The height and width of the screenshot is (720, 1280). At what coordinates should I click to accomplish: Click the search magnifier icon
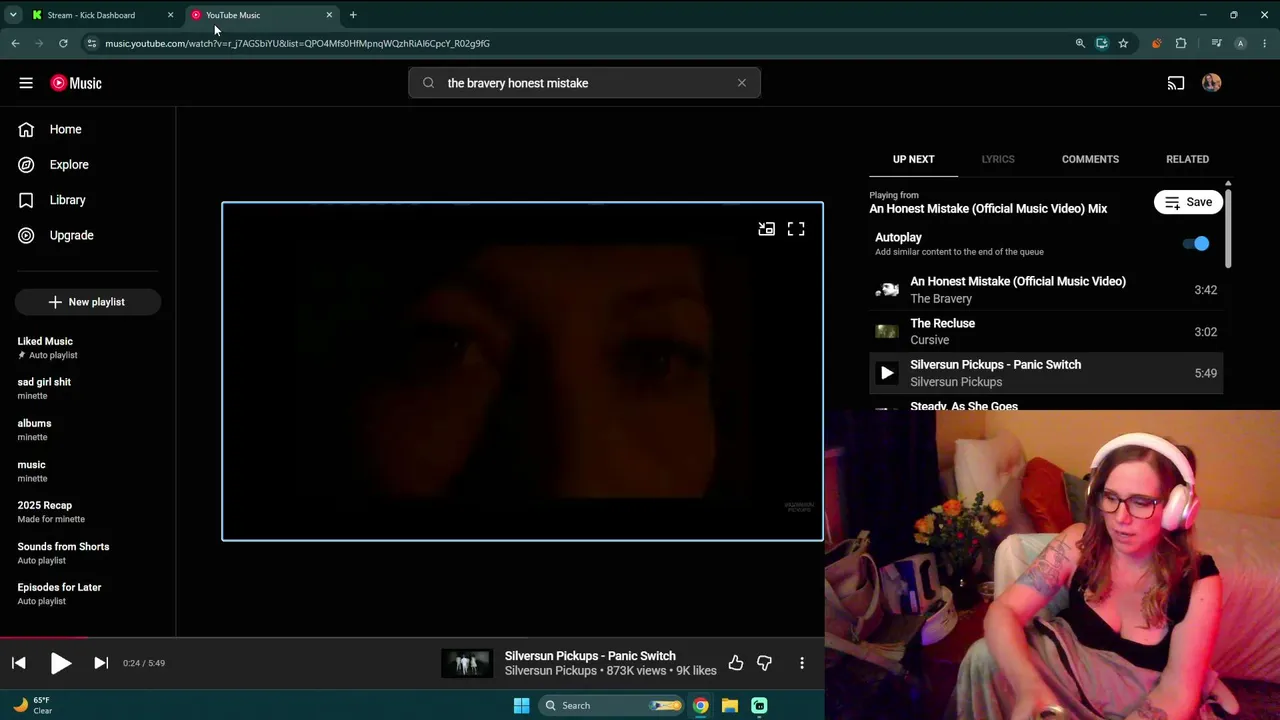click(428, 83)
